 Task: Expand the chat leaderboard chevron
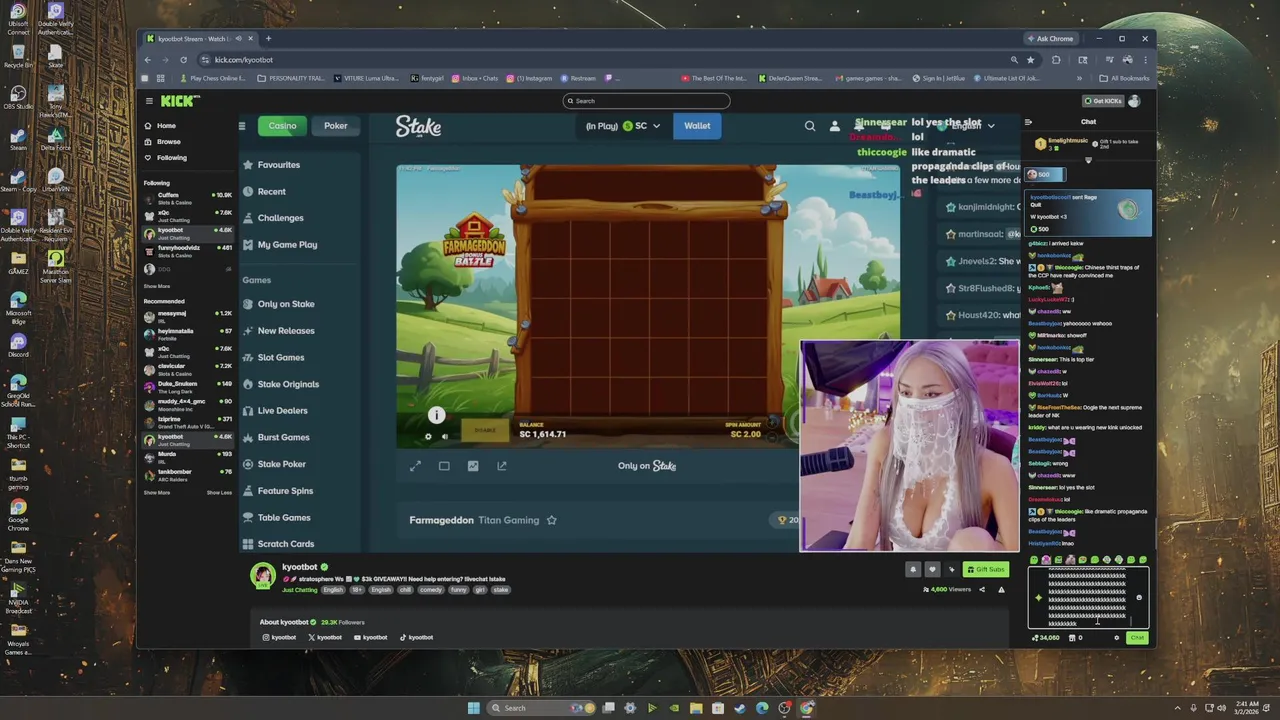[x=1088, y=160]
